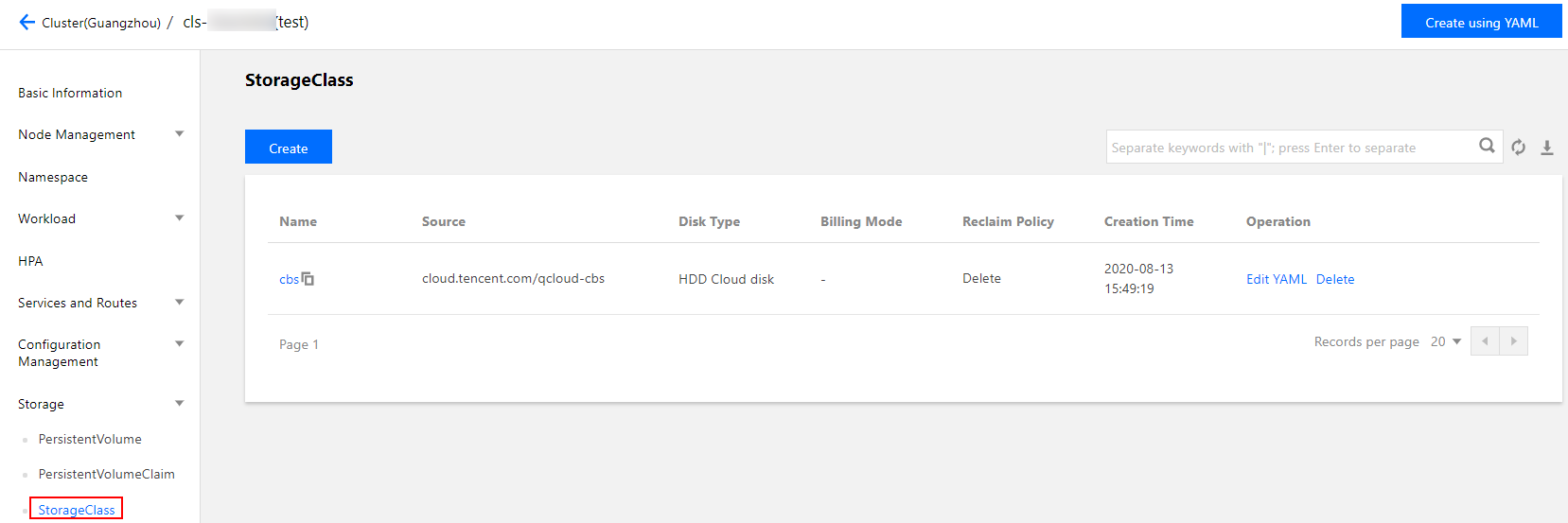Expand Services and Routes section

(179, 303)
